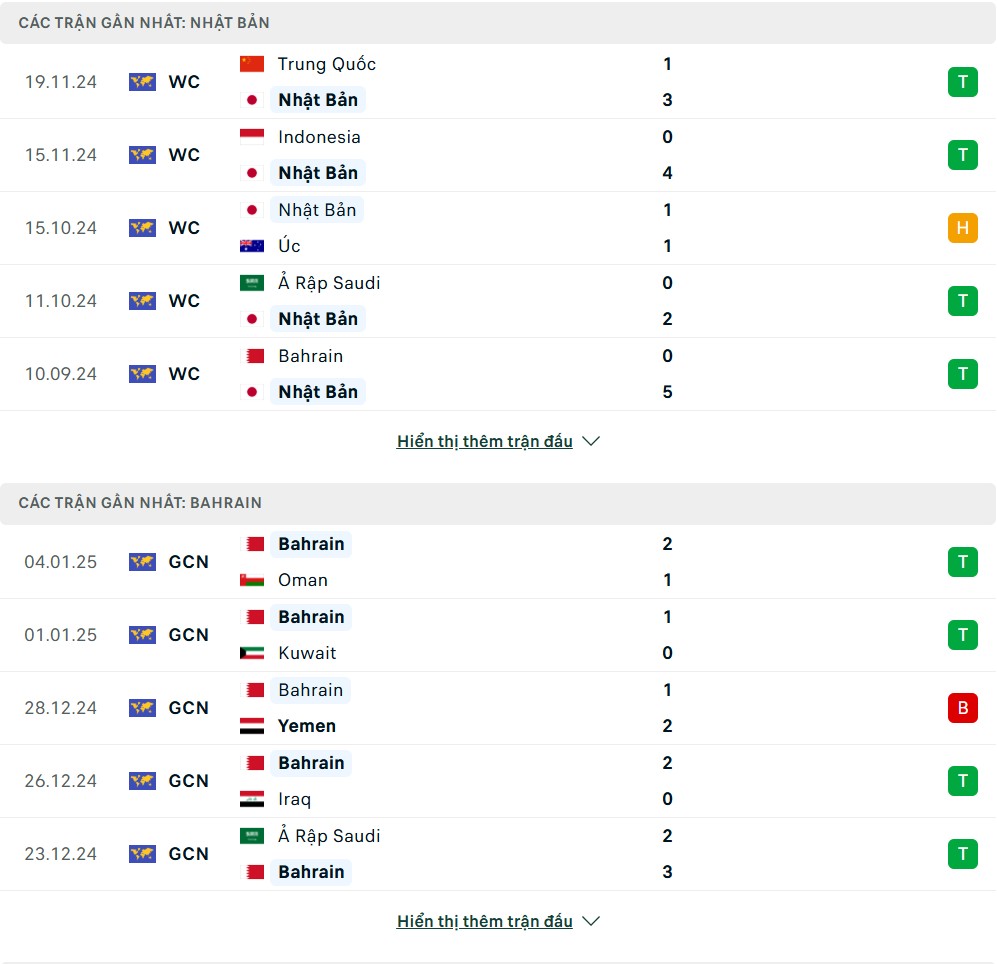Viewport: 997px width, 964px height.
Task: Click the WC competition icon for 19.11.24 match
Action: [x=142, y=82]
